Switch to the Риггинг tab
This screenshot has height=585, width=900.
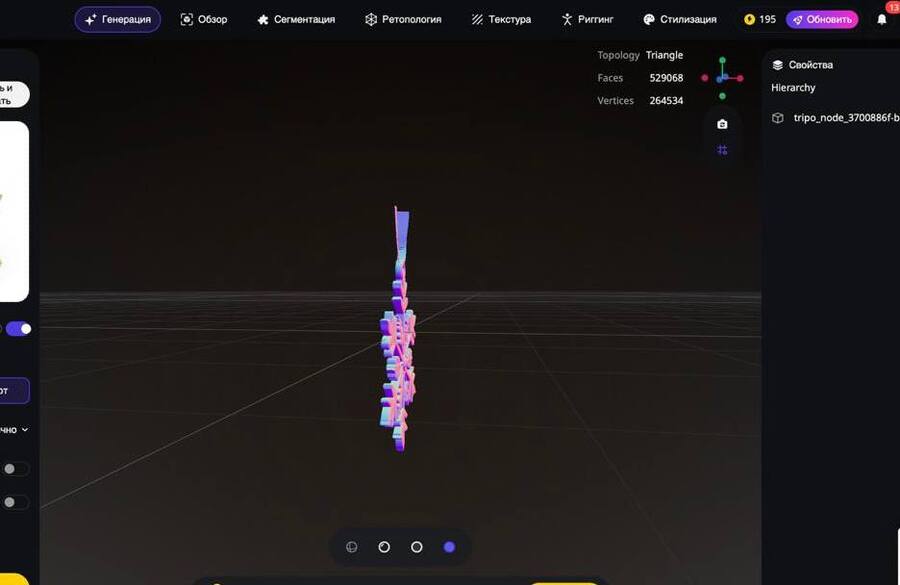point(587,20)
